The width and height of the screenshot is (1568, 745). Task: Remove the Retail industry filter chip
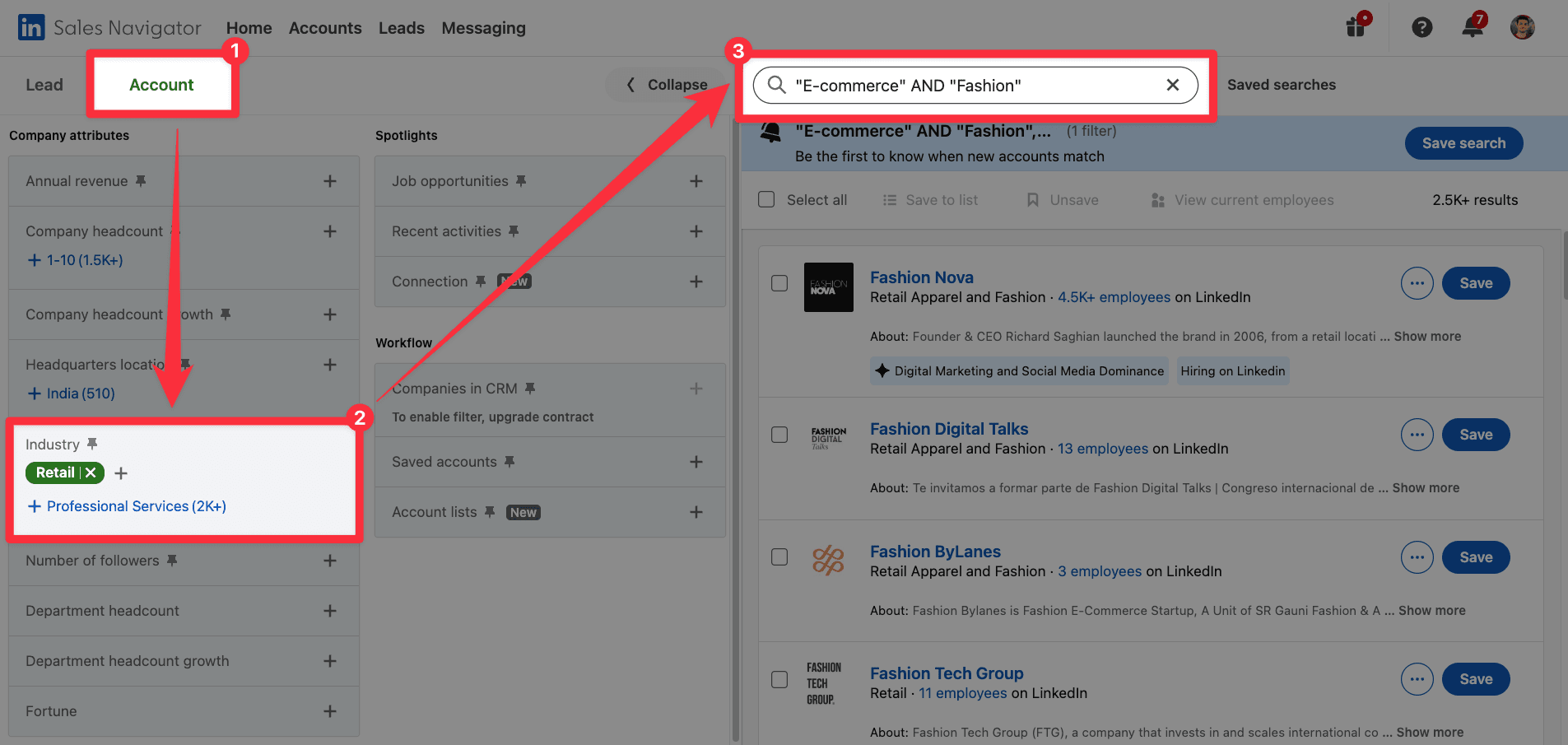click(x=91, y=473)
